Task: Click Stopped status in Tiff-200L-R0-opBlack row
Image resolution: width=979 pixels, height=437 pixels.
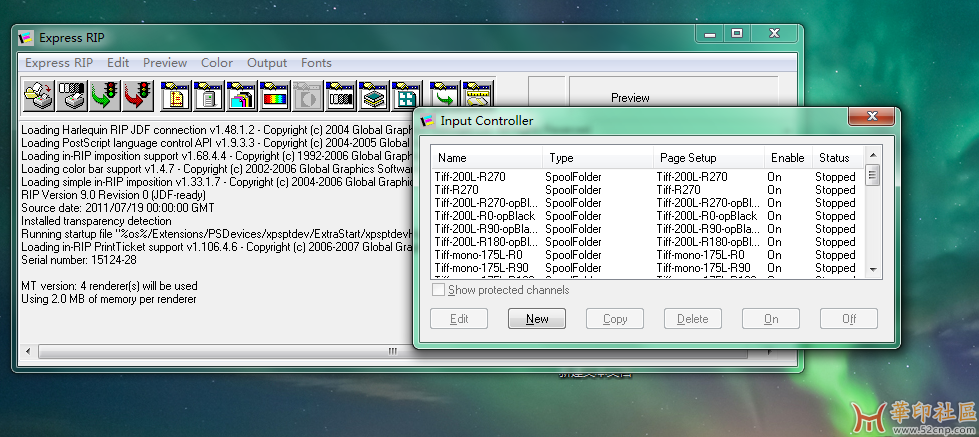Action: click(x=835, y=216)
